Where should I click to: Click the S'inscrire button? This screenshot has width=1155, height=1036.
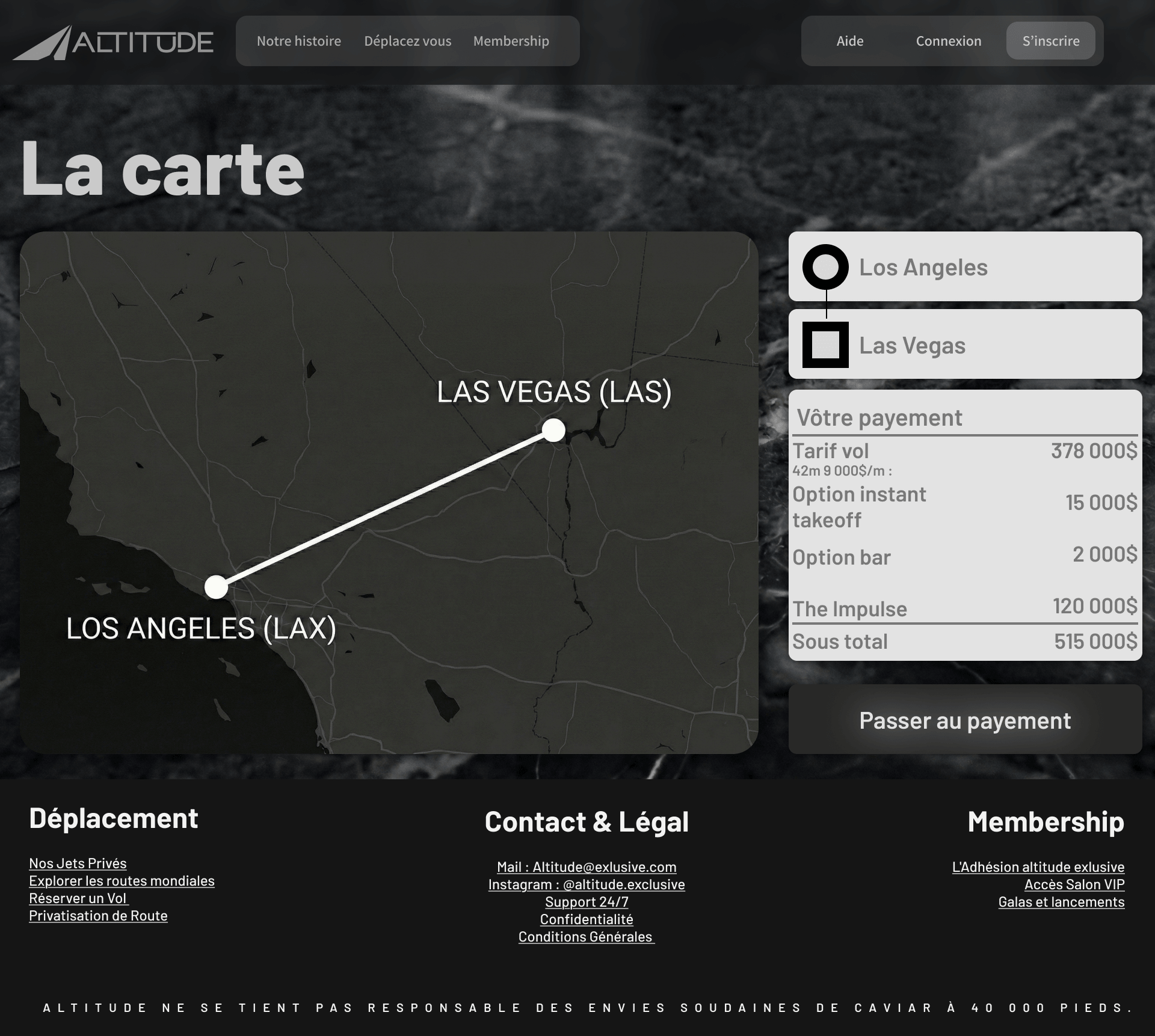1051,41
